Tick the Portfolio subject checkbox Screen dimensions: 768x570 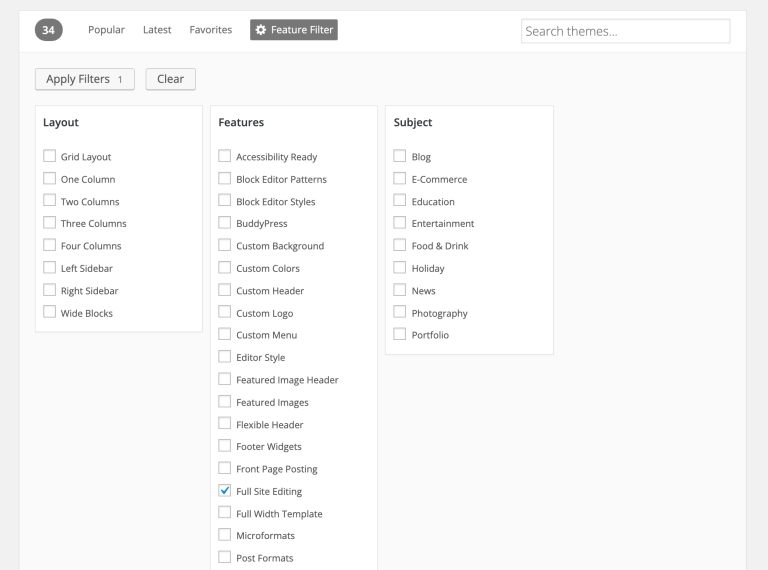400,334
